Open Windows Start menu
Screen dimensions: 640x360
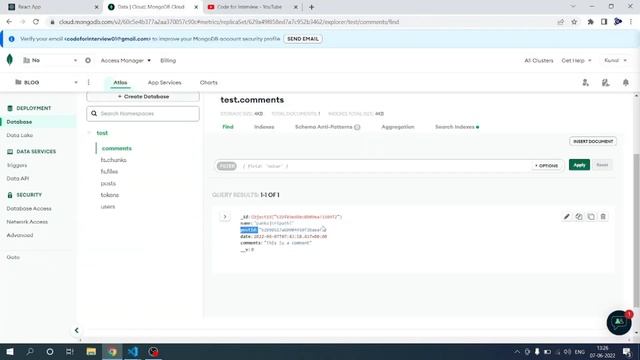tap(10, 351)
